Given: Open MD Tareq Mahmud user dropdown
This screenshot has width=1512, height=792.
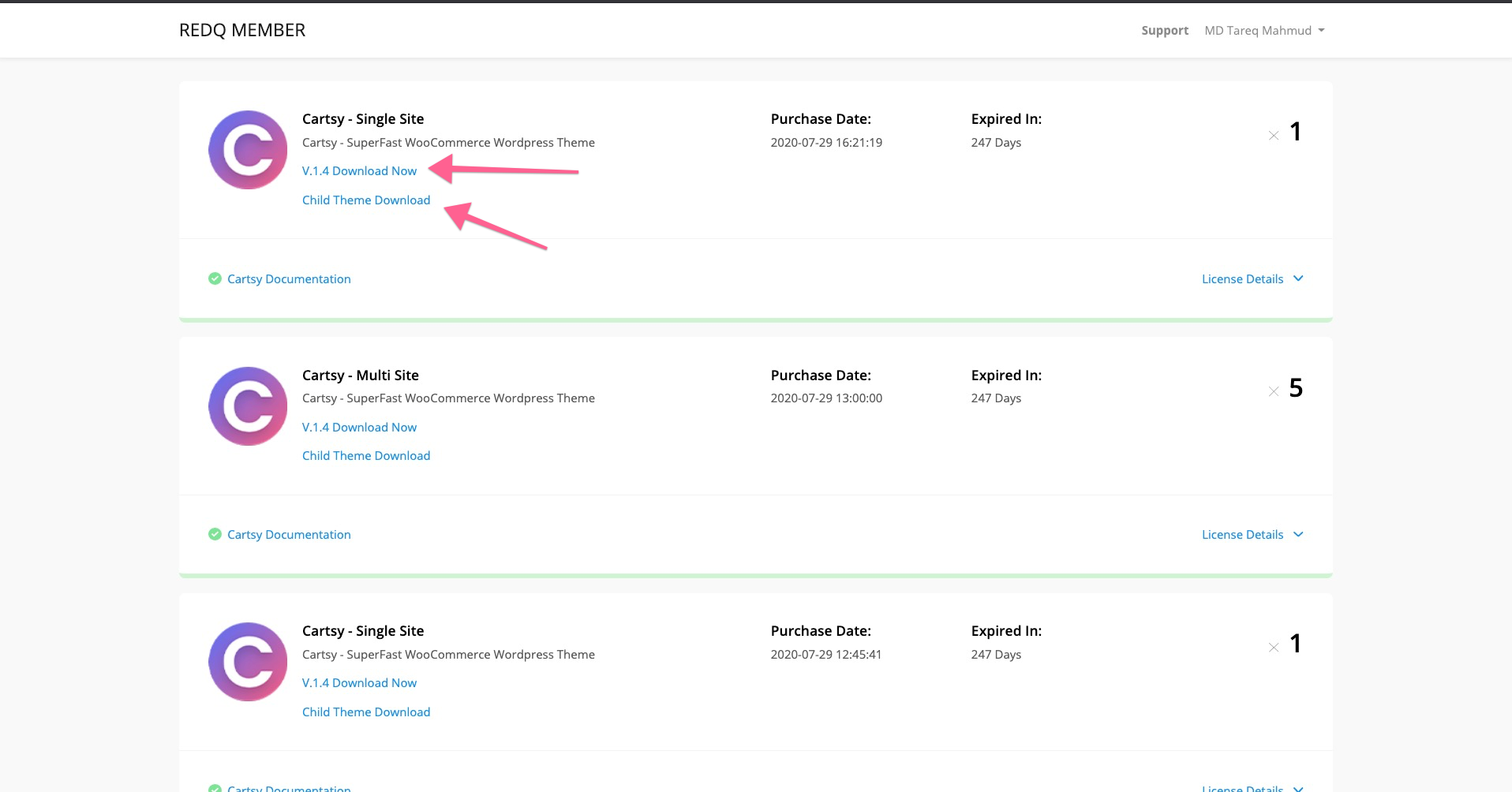Looking at the screenshot, I should pyautogui.click(x=1264, y=31).
